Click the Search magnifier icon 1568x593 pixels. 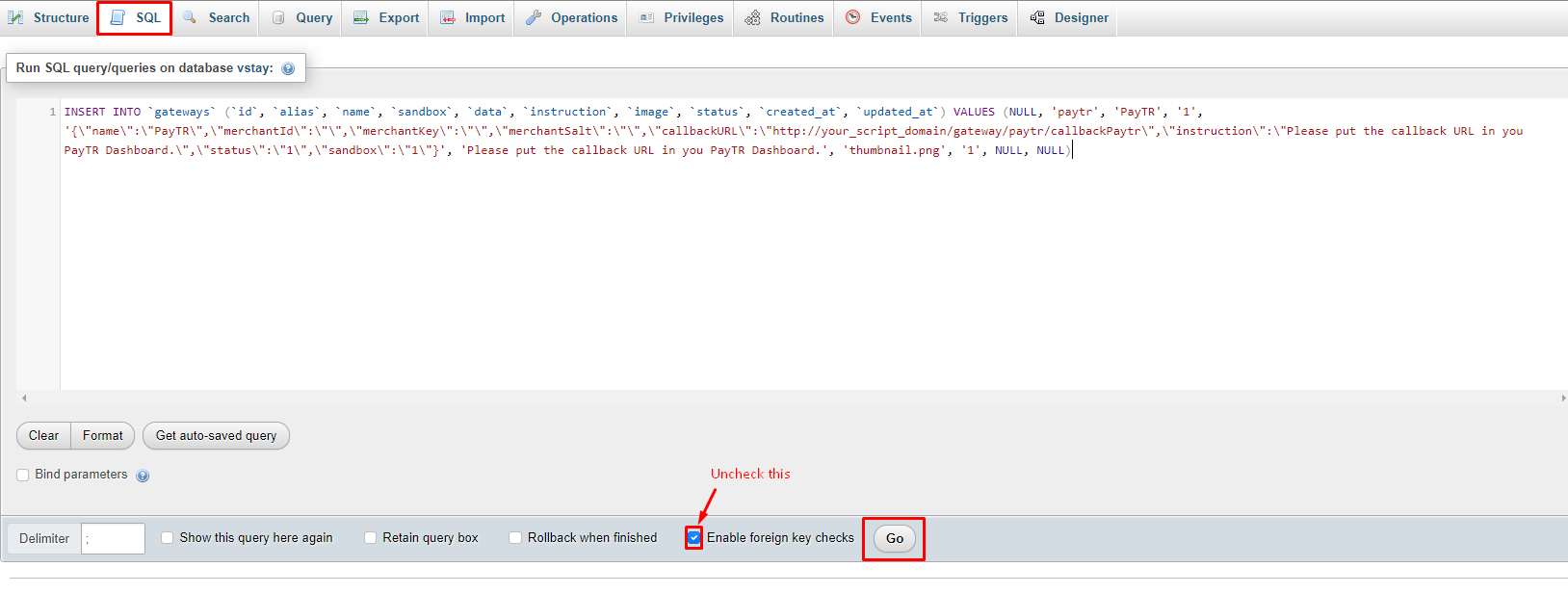click(190, 18)
